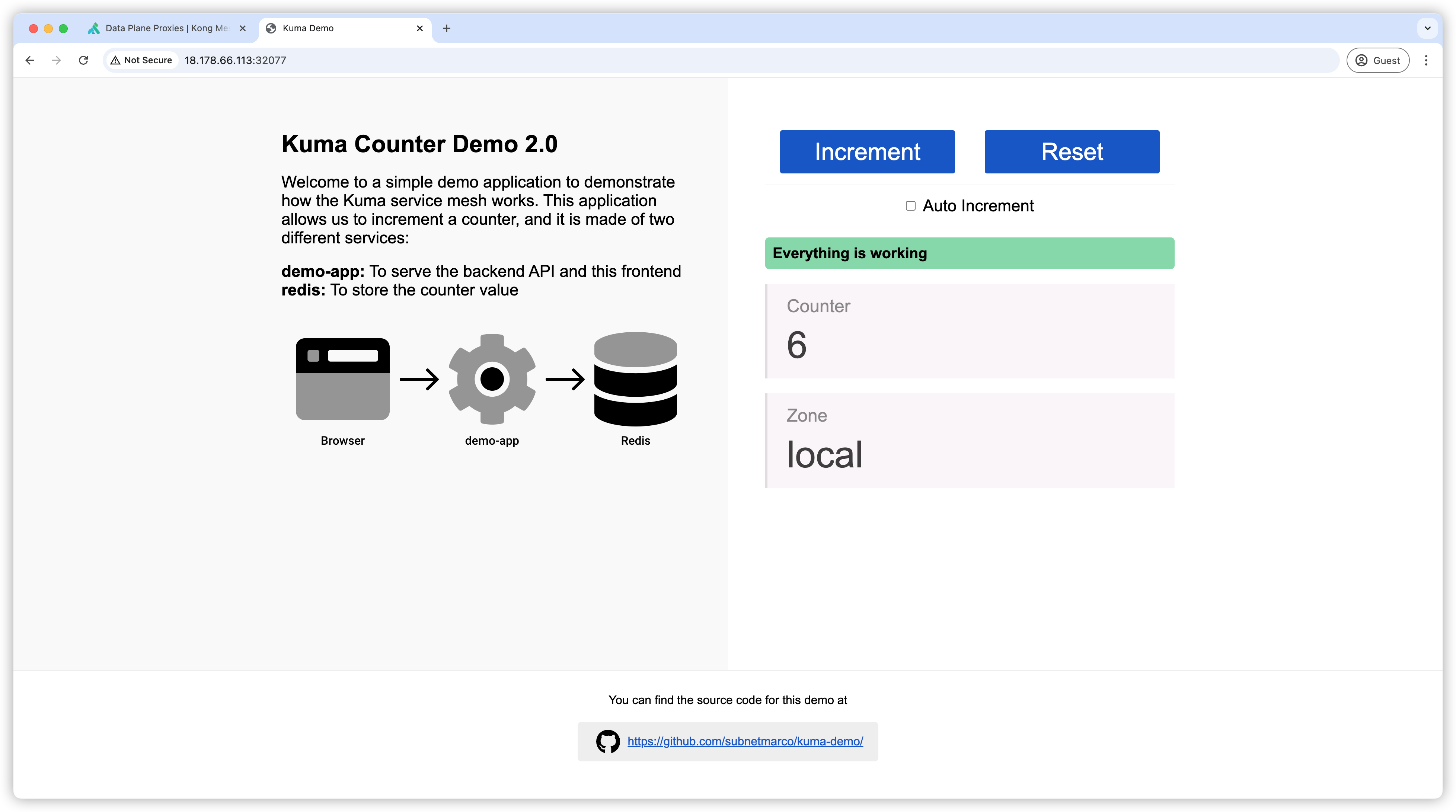Expand the tab search dropdown arrow
The height and width of the screenshot is (812, 1456).
(x=1427, y=28)
